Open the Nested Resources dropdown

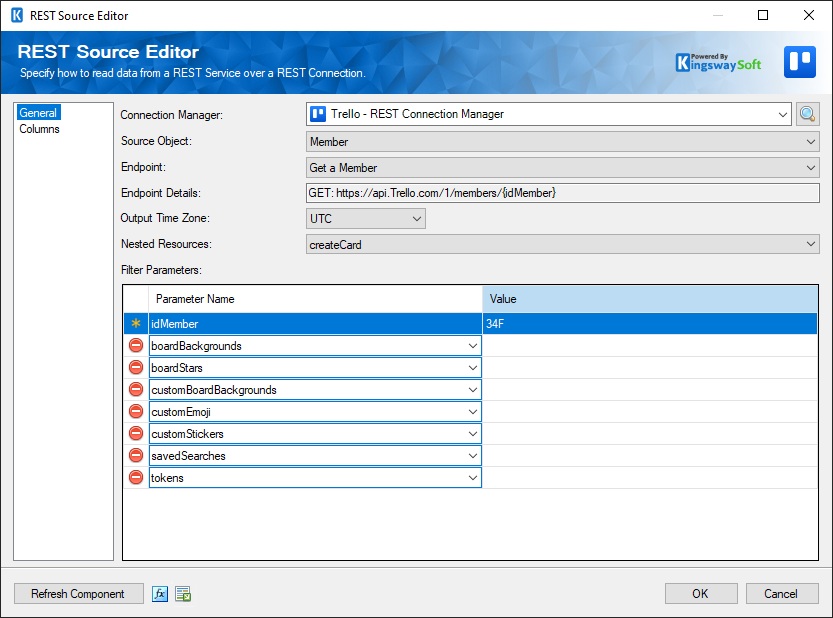[811, 244]
